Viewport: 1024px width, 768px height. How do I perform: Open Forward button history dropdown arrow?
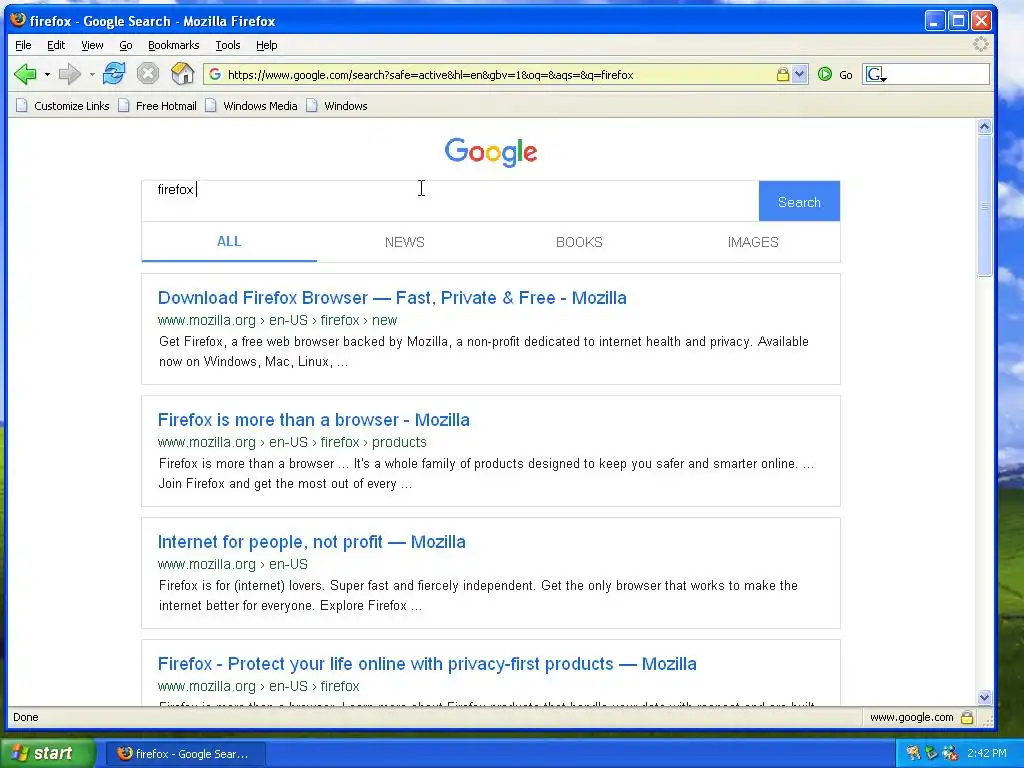click(x=91, y=74)
